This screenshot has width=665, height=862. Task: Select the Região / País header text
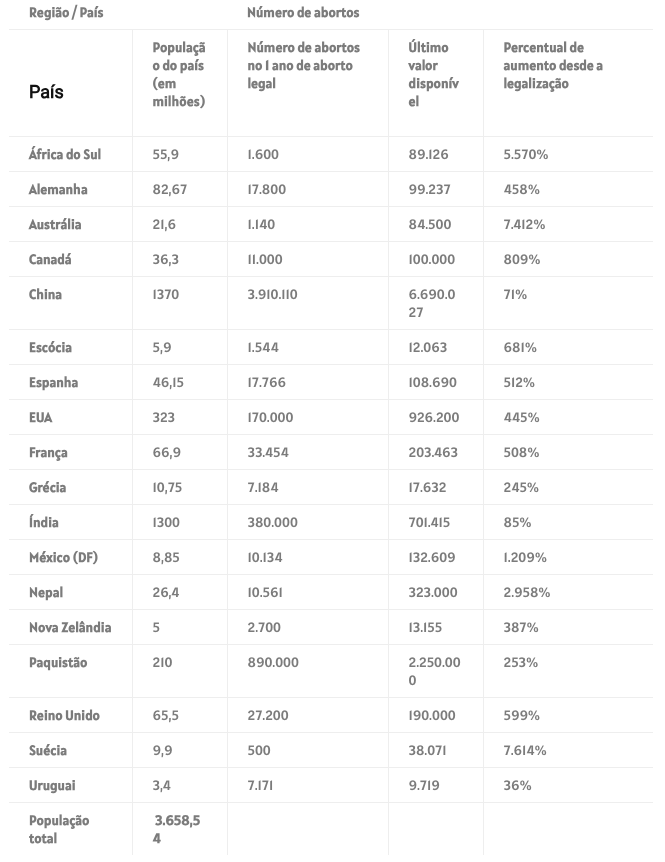click(66, 12)
